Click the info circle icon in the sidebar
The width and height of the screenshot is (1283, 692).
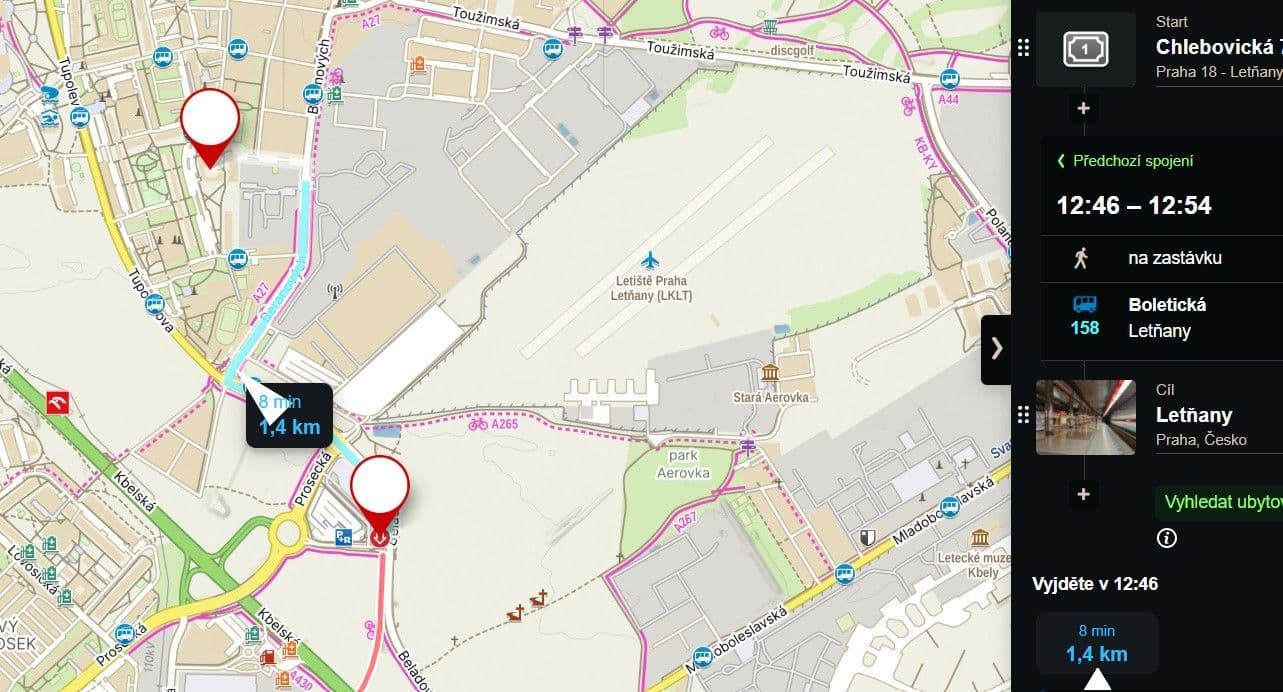[1166, 539]
